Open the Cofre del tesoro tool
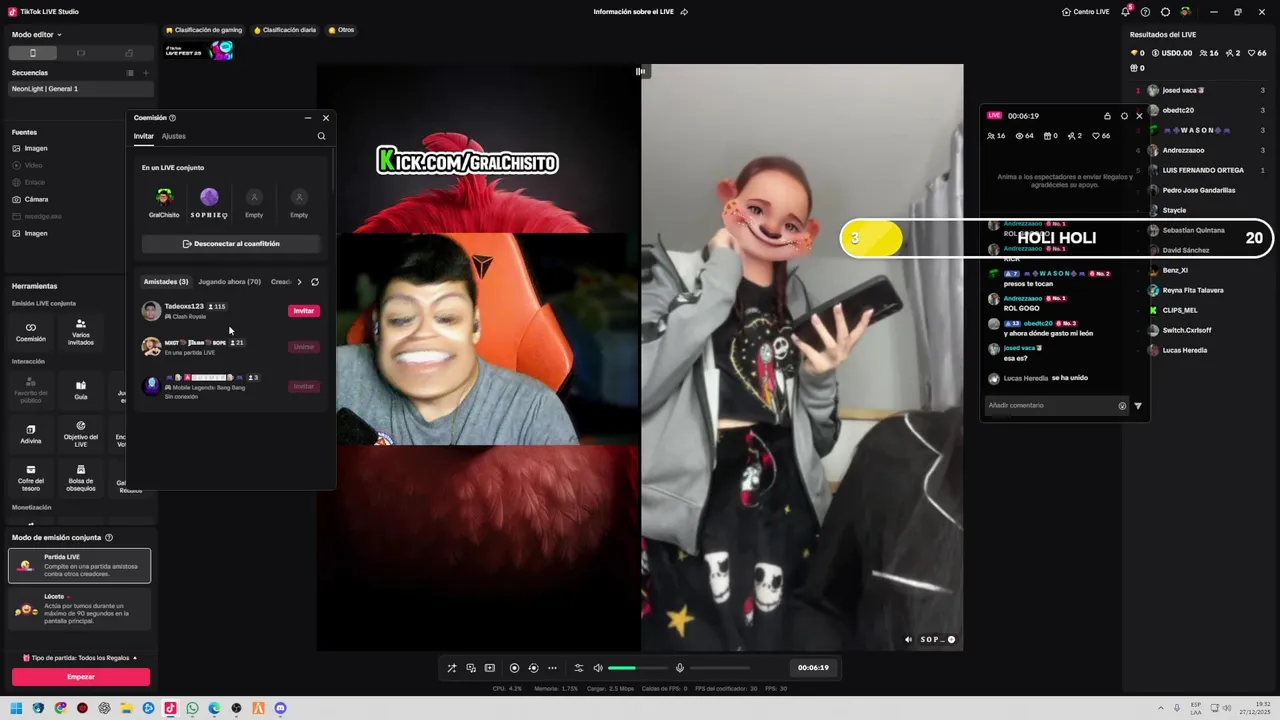 [x=31, y=477]
